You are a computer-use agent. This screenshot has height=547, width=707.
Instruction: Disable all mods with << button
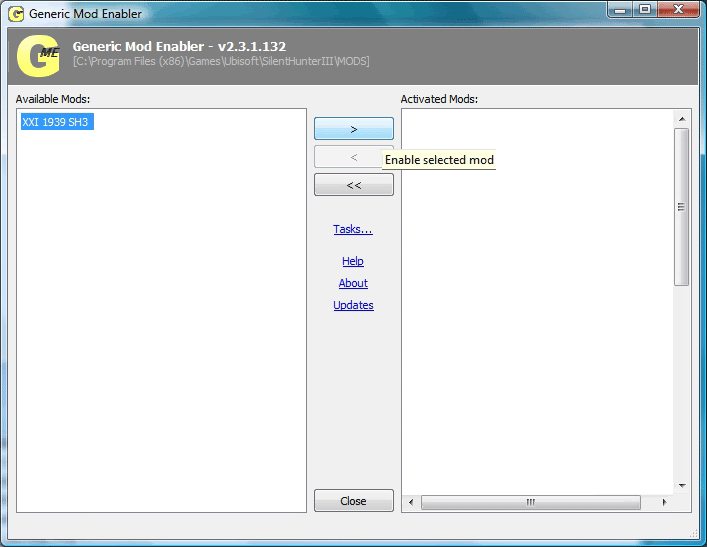tap(354, 185)
